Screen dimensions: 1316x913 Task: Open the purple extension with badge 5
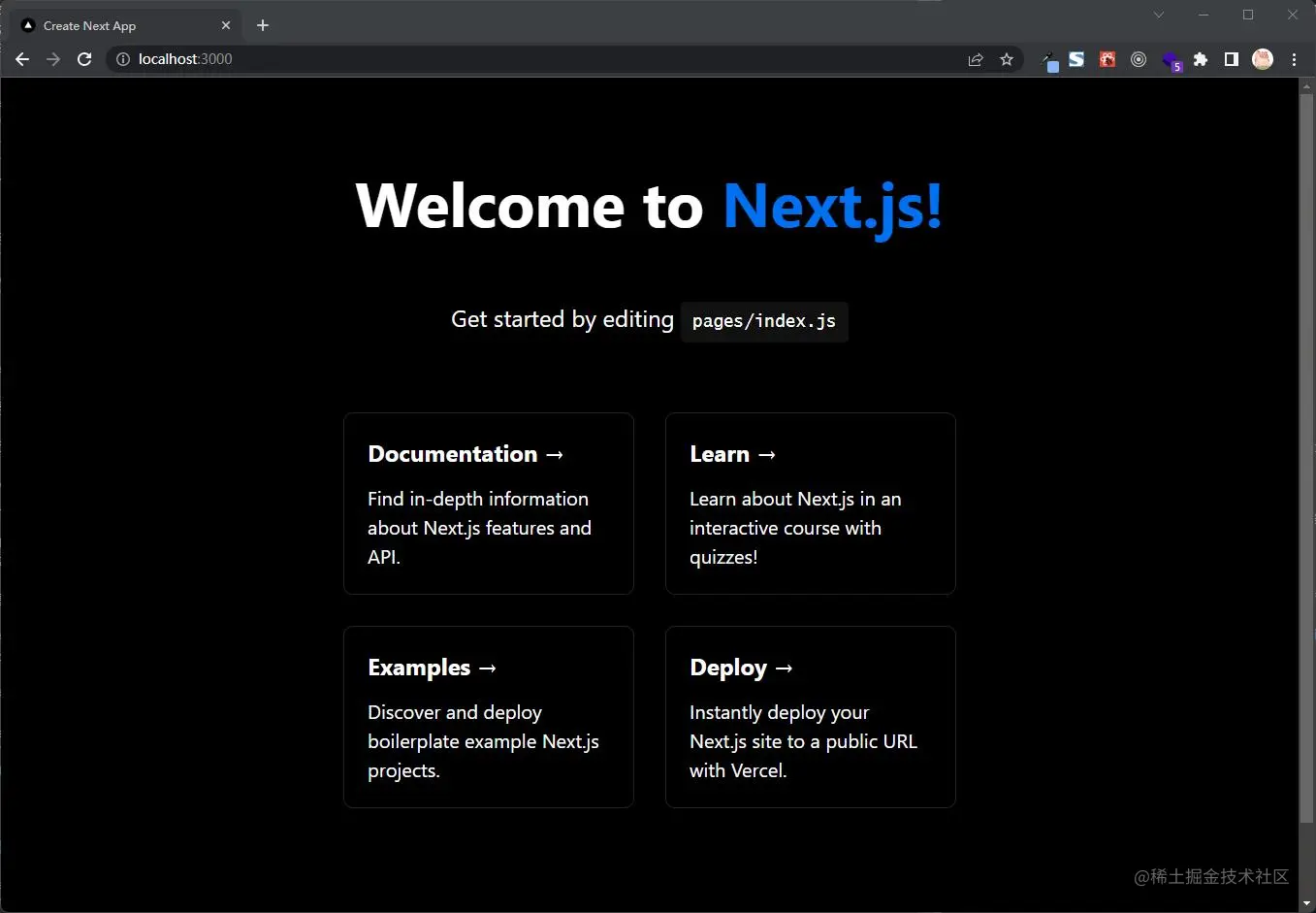click(1171, 61)
